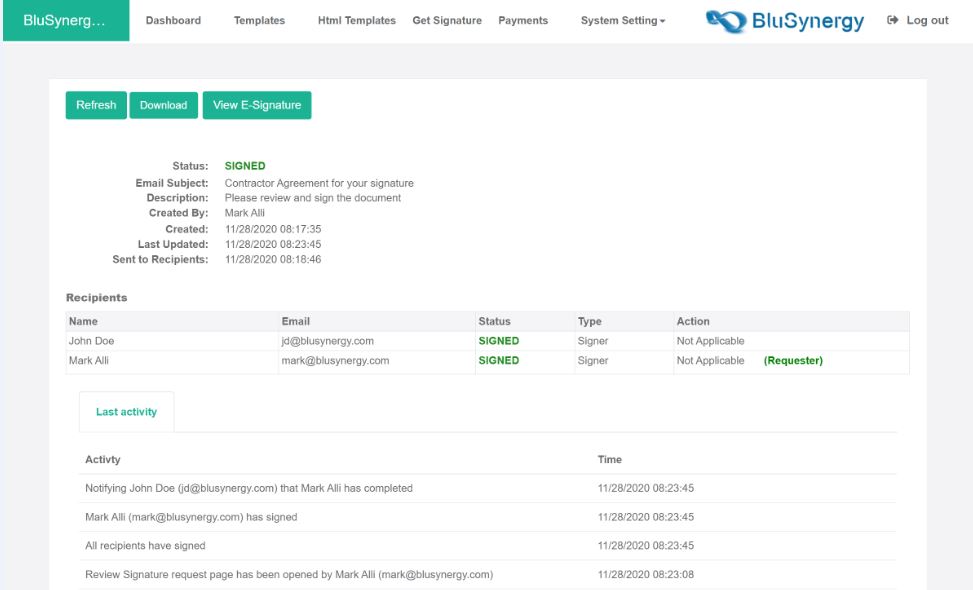This screenshot has height=590, width=973.
Task: Open the Dashboard menu item
Action: coord(172,19)
